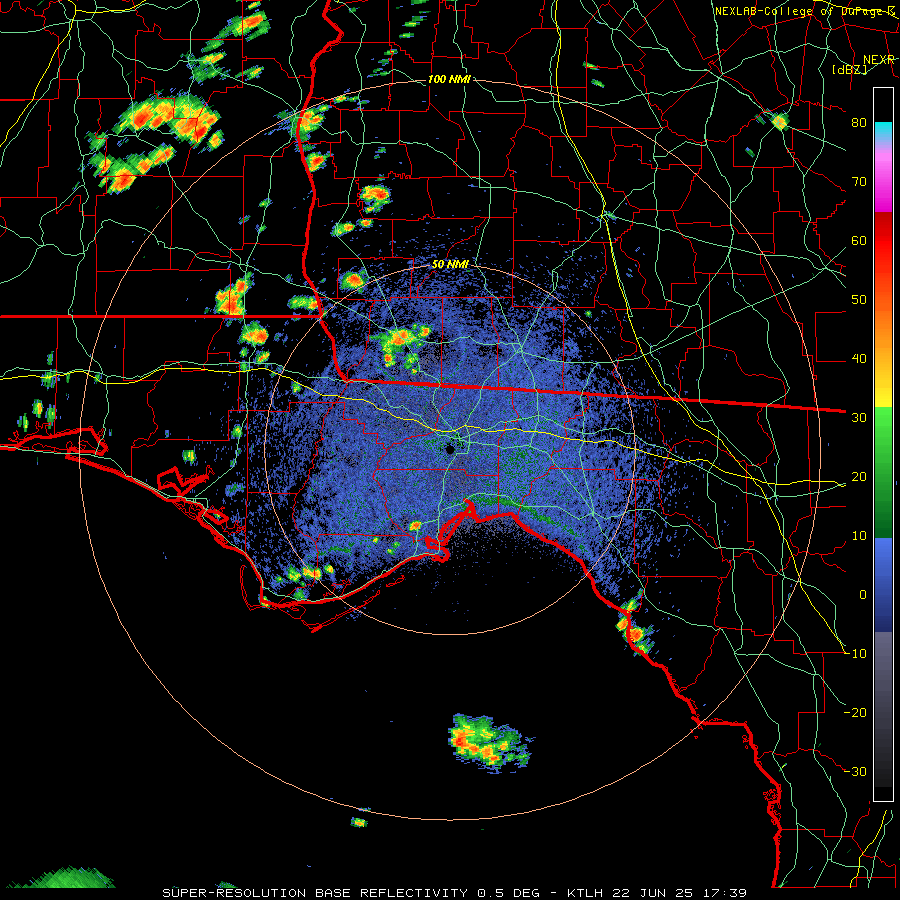This screenshot has width=900, height=900.
Task: Select the -30 dBZ legend value
Action: click(856, 771)
